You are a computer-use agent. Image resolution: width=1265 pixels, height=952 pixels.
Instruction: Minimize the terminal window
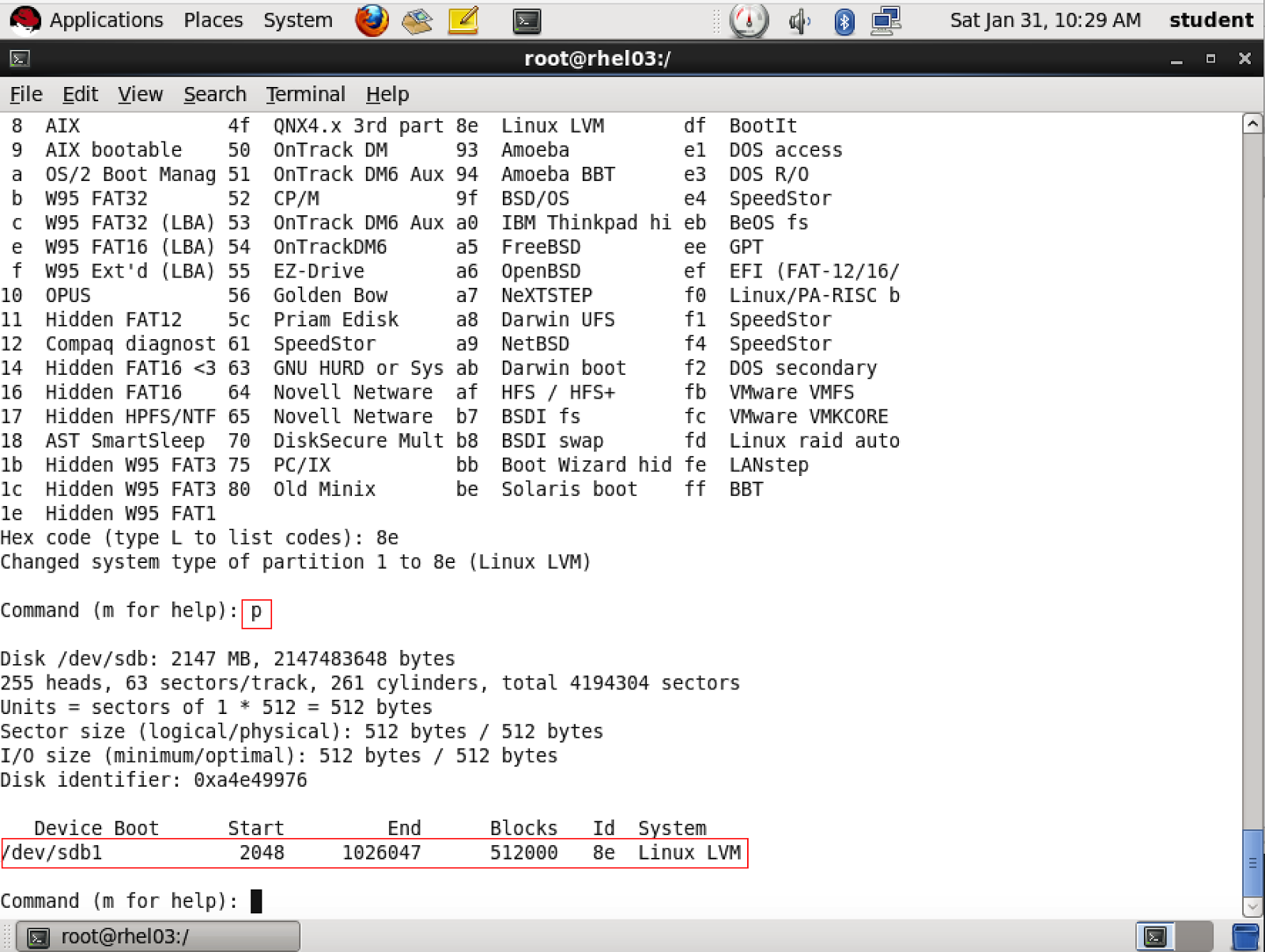(1176, 59)
